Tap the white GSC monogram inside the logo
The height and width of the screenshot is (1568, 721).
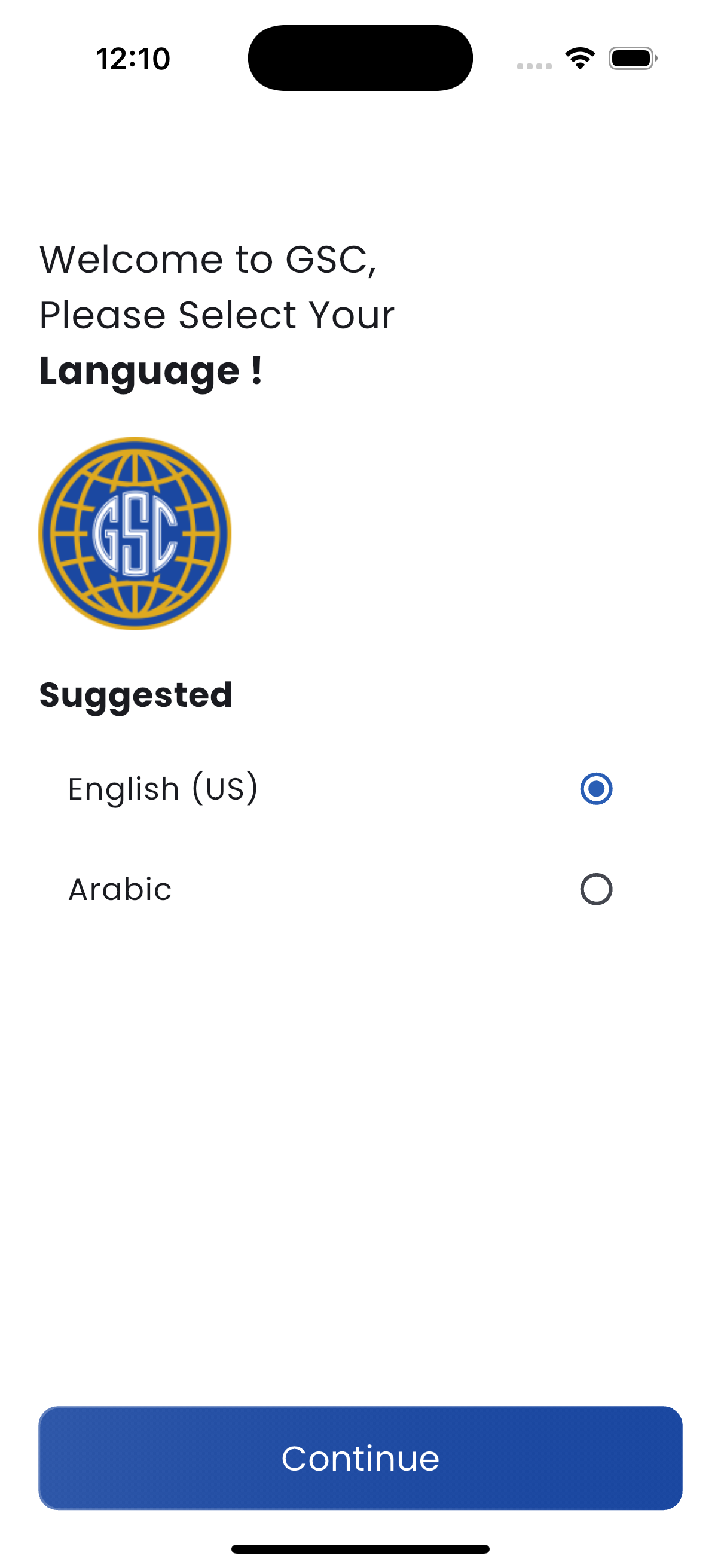click(x=135, y=533)
